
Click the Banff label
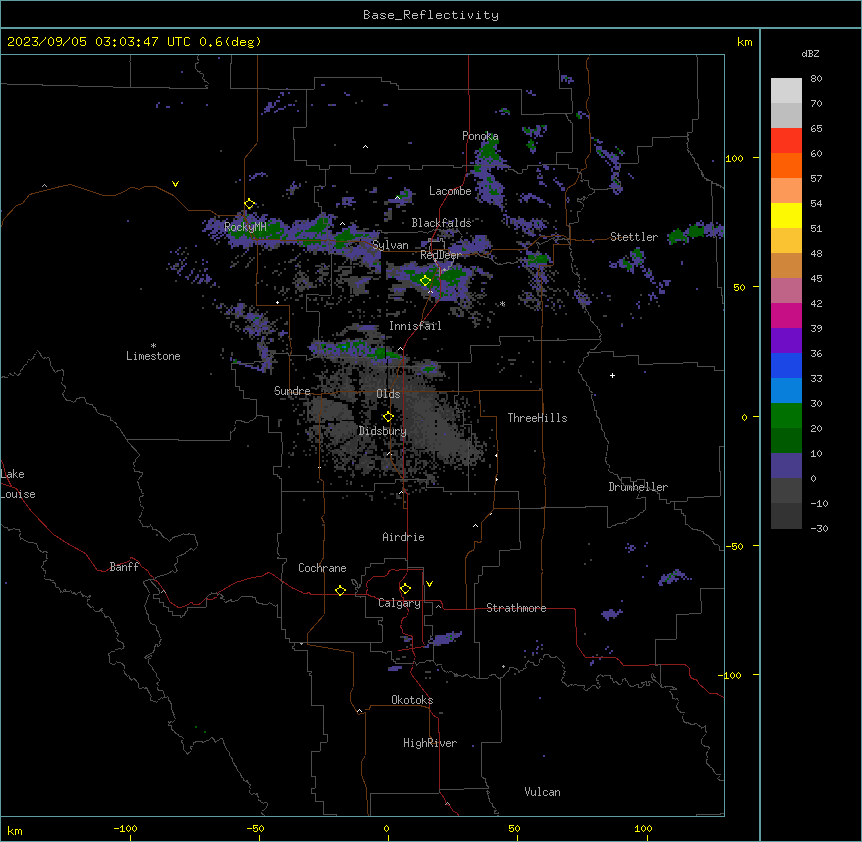click(124, 567)
